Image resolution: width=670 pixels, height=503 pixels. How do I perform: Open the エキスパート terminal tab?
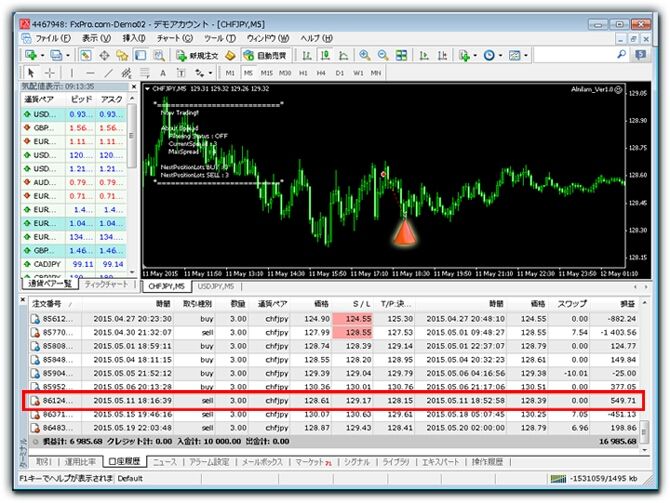click(x=441, y=462)
